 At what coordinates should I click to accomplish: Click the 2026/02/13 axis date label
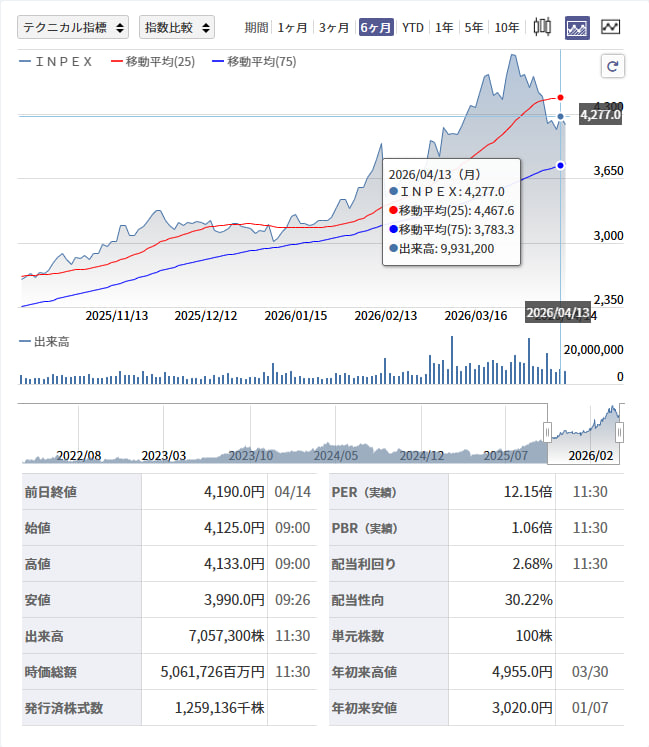tap(386, 315)
